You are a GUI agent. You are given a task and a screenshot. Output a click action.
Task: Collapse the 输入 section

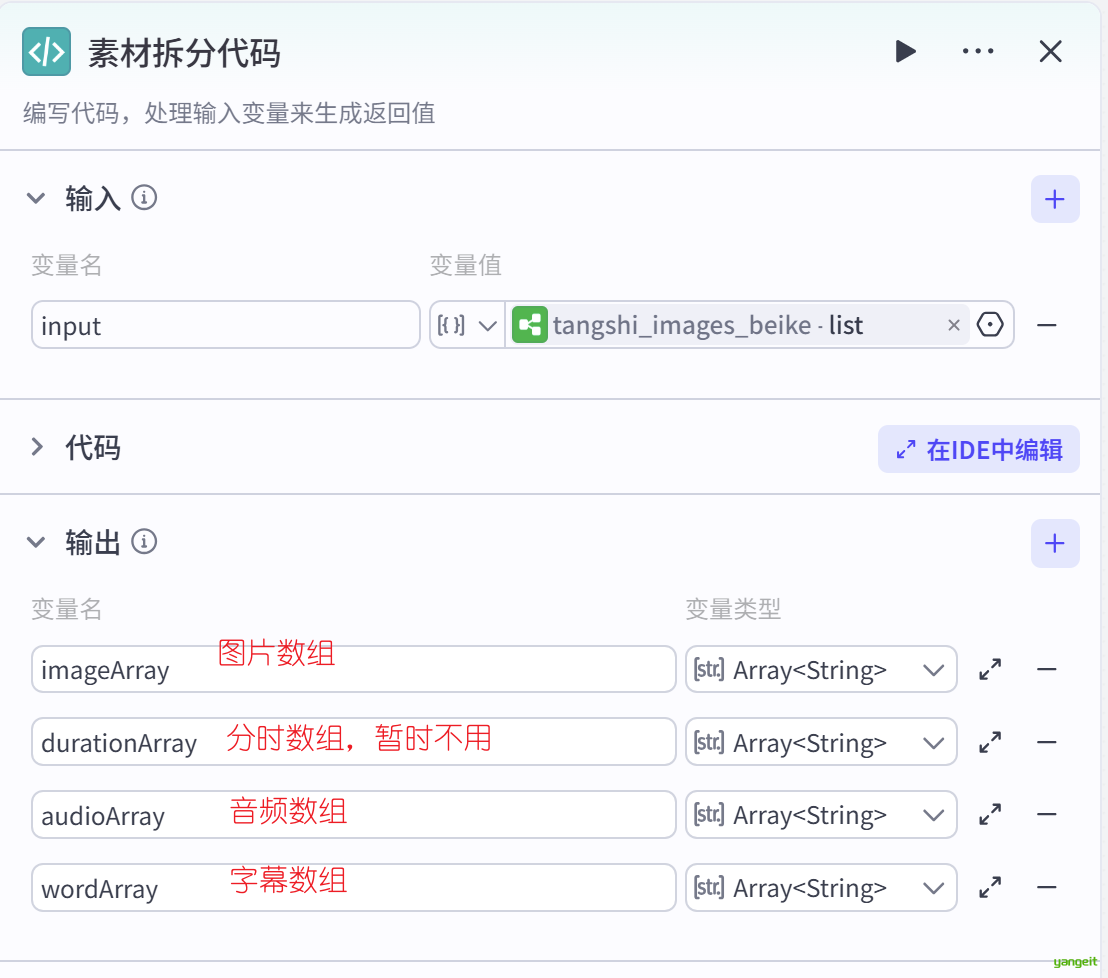[37, 198]
